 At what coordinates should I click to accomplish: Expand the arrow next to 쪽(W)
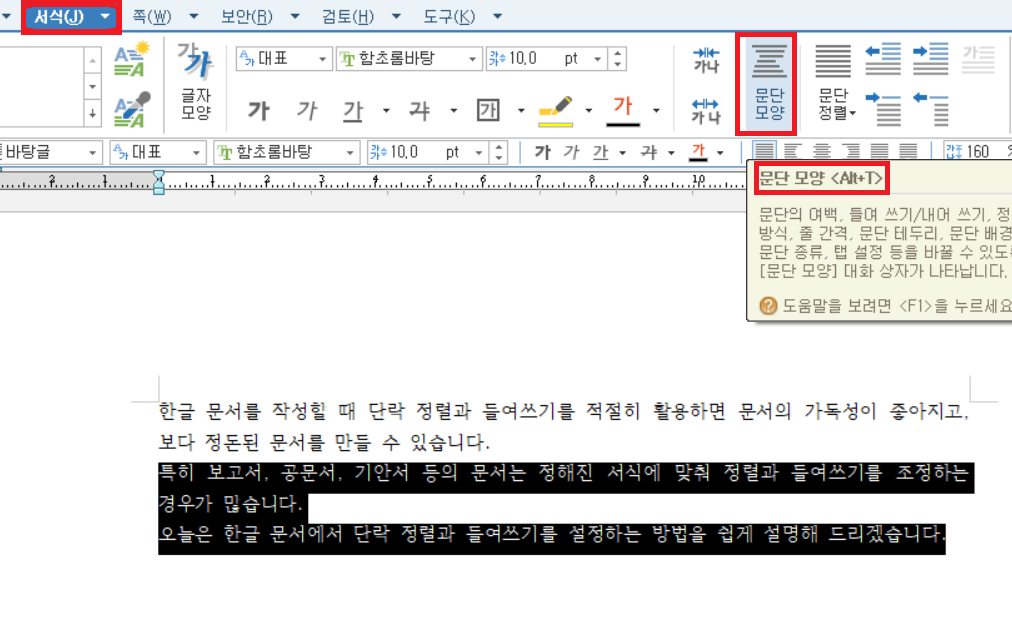[x=194, y=17]
